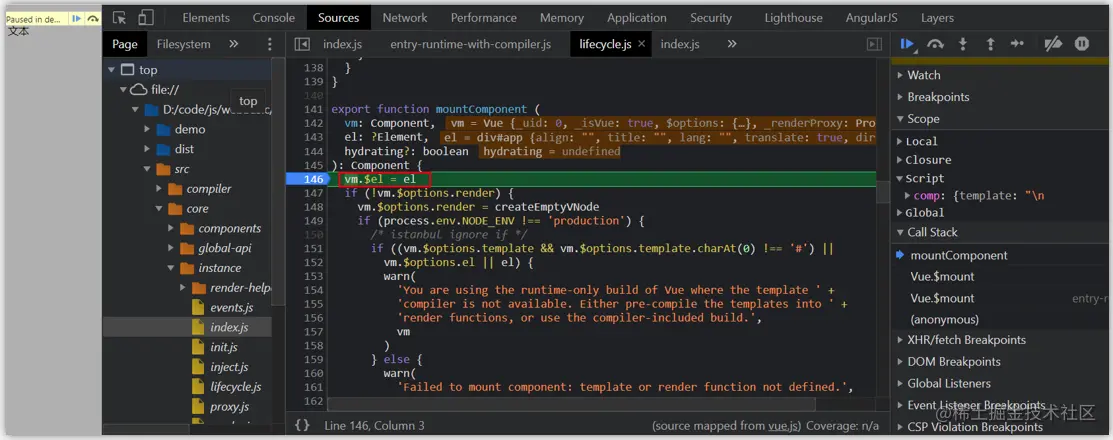Activate the inspect element picker
1113x440 pixels.
[119, 18]
